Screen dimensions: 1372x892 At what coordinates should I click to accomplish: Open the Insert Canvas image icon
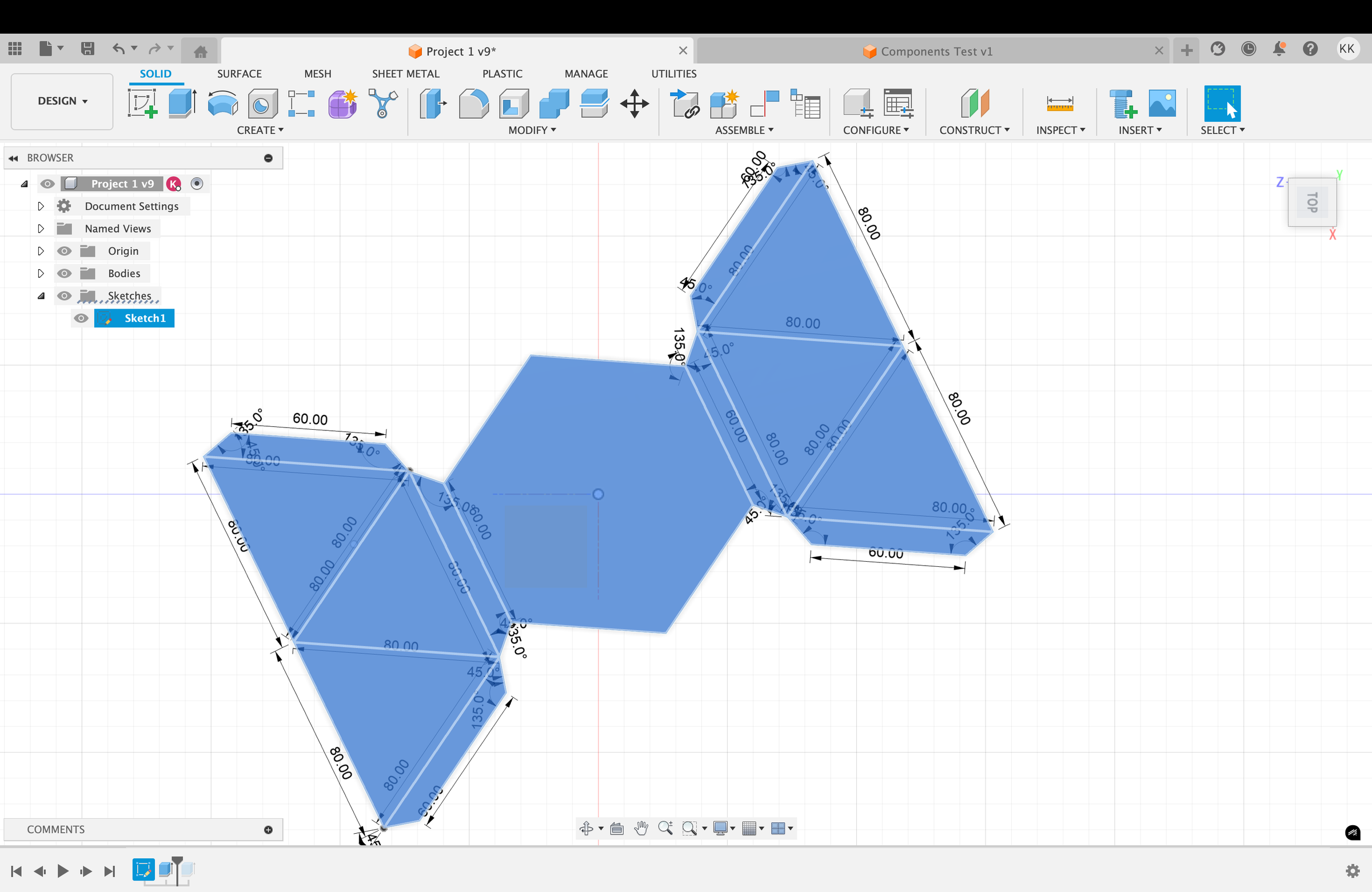coord(1162,104)
